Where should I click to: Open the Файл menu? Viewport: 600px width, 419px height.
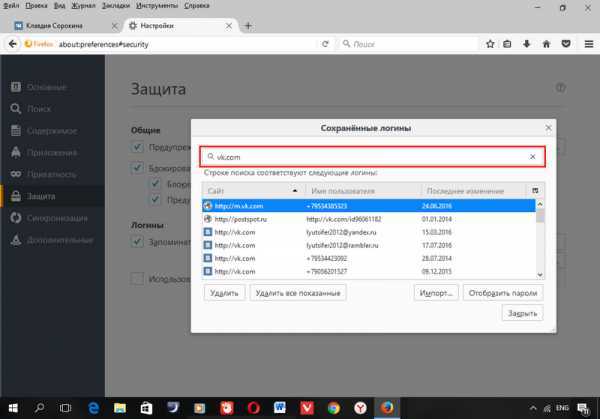(11, 6)
